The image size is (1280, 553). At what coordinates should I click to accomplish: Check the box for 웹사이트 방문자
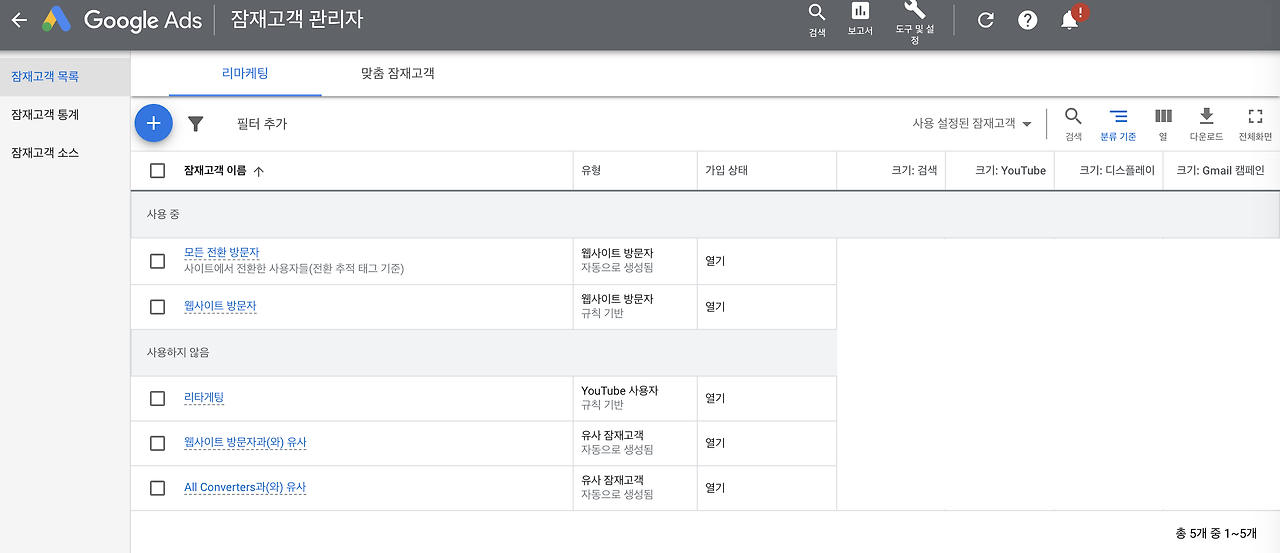pos(157,307)
